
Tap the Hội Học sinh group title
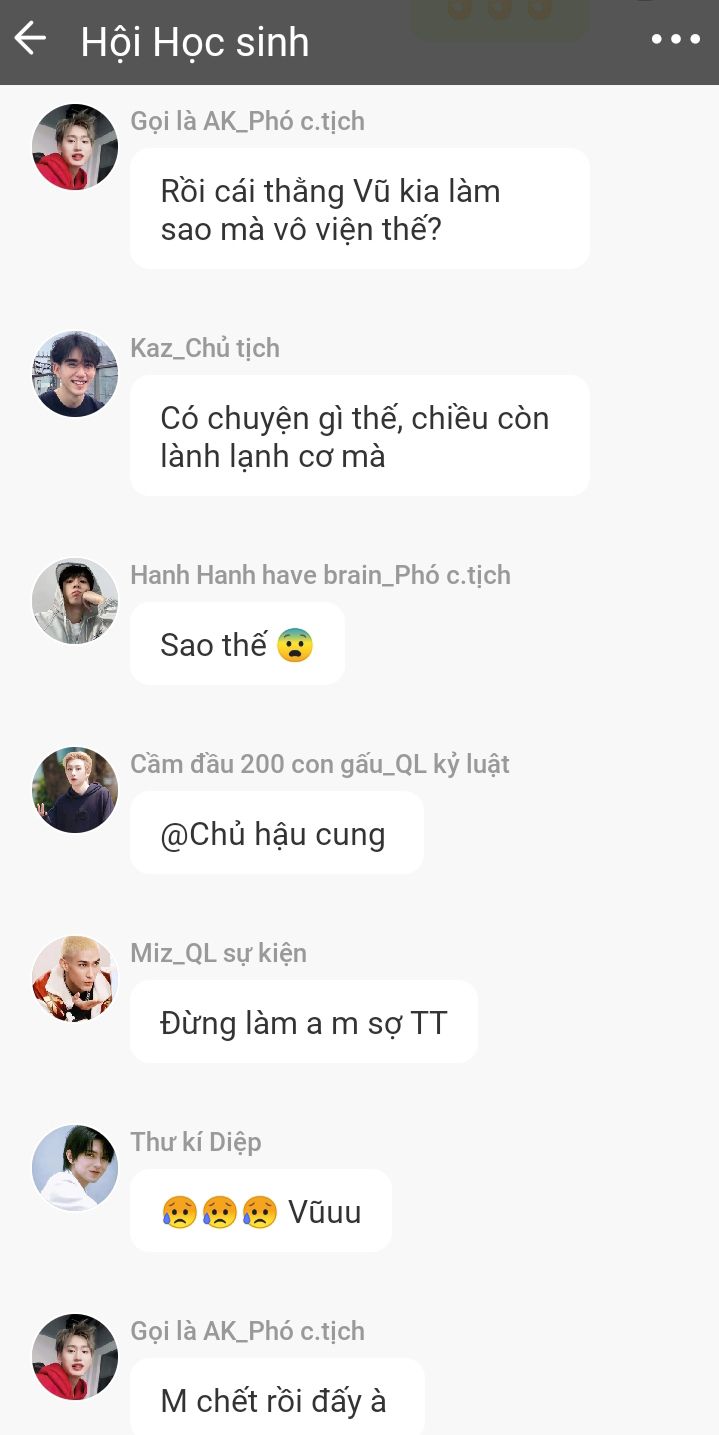pyautogui.click(x=195, y=42)
